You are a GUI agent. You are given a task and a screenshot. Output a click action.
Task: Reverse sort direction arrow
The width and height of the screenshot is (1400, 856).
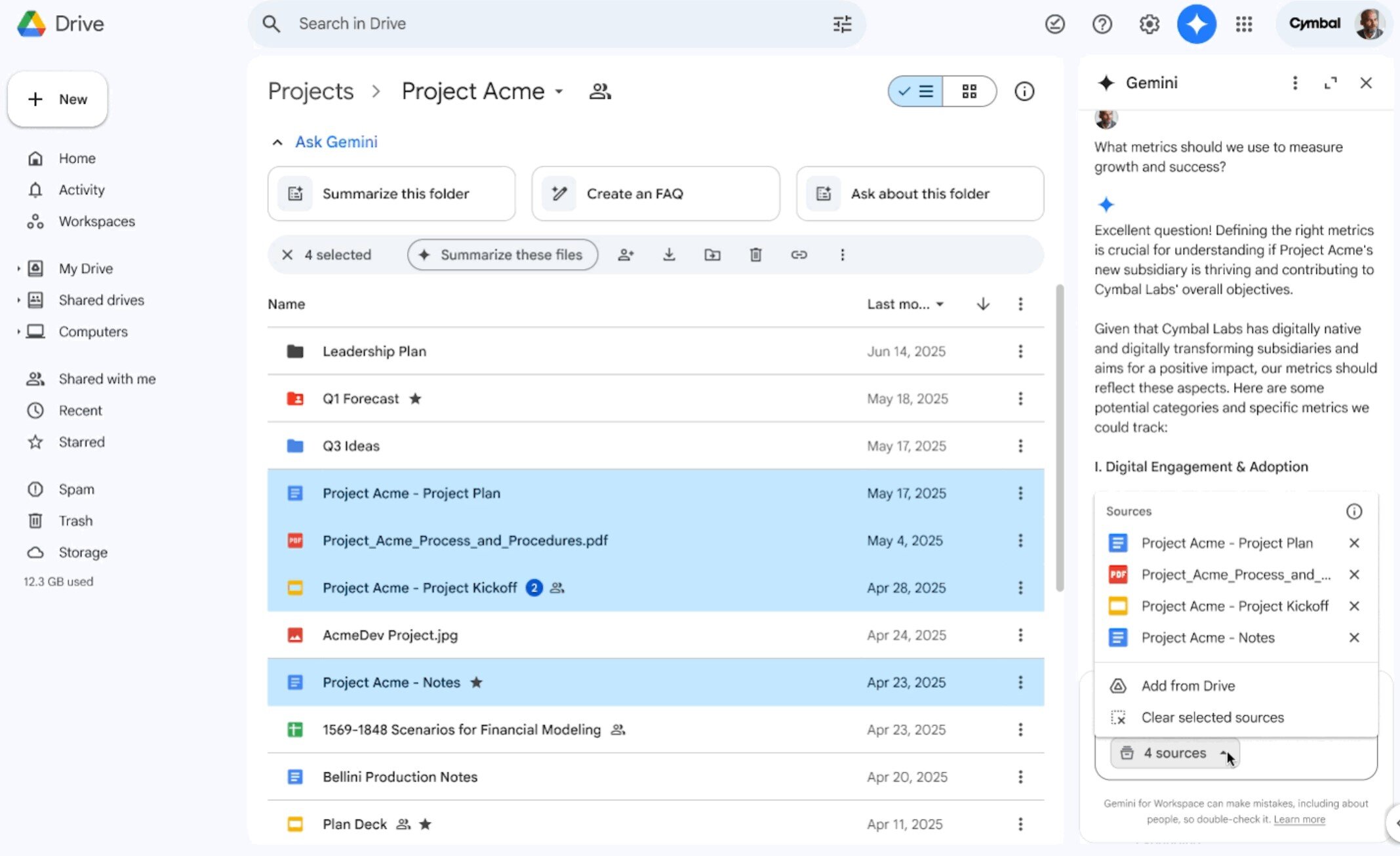983,304
